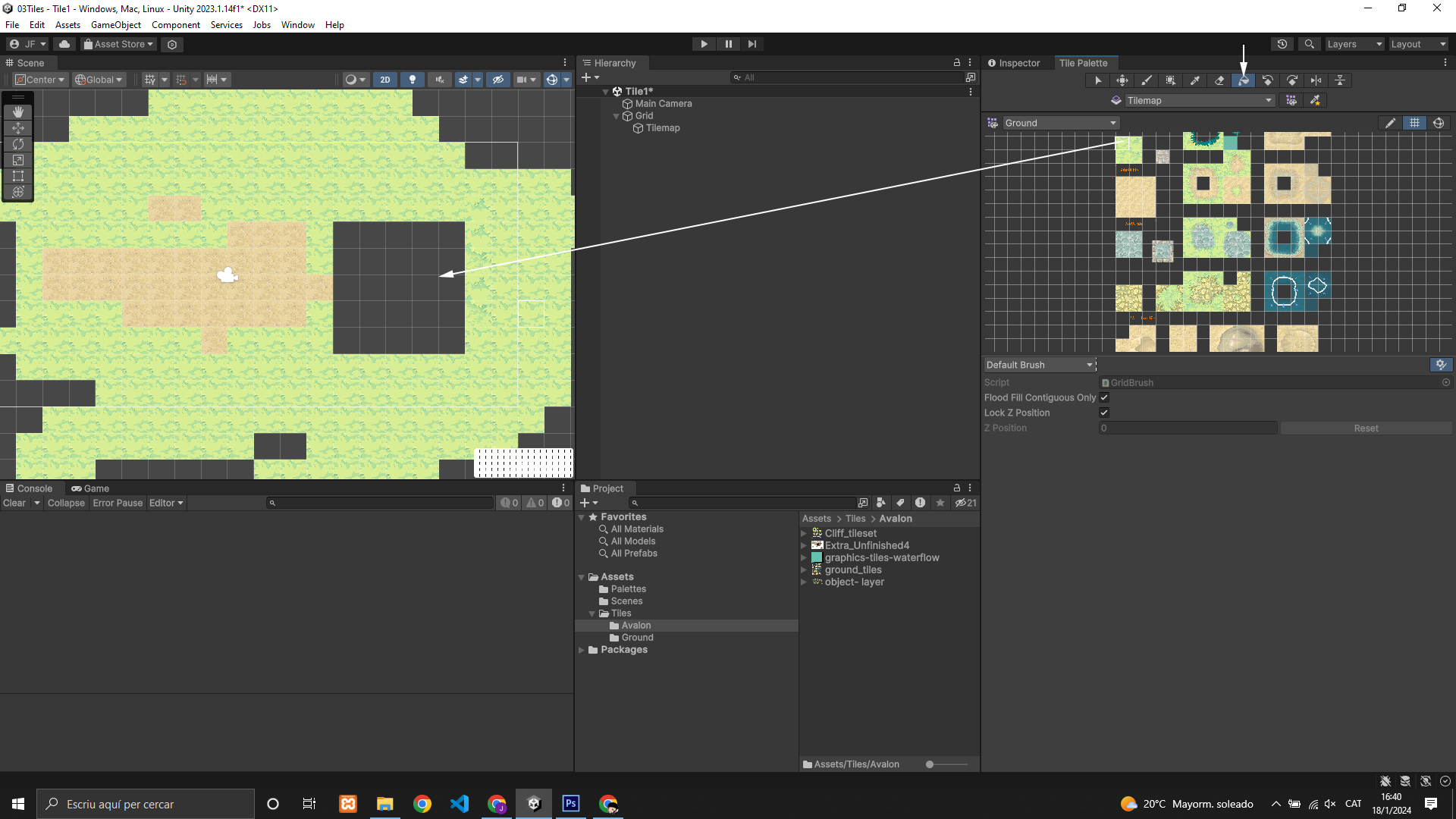Select the Tilemap object in Hierarchy
The height and width of the screenshot is (819, 1456).
click(662, 128)
